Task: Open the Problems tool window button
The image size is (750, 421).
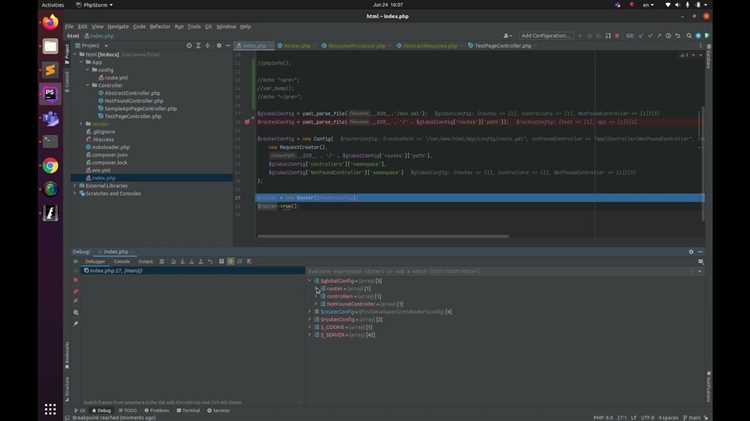Action: pos(157,410)
